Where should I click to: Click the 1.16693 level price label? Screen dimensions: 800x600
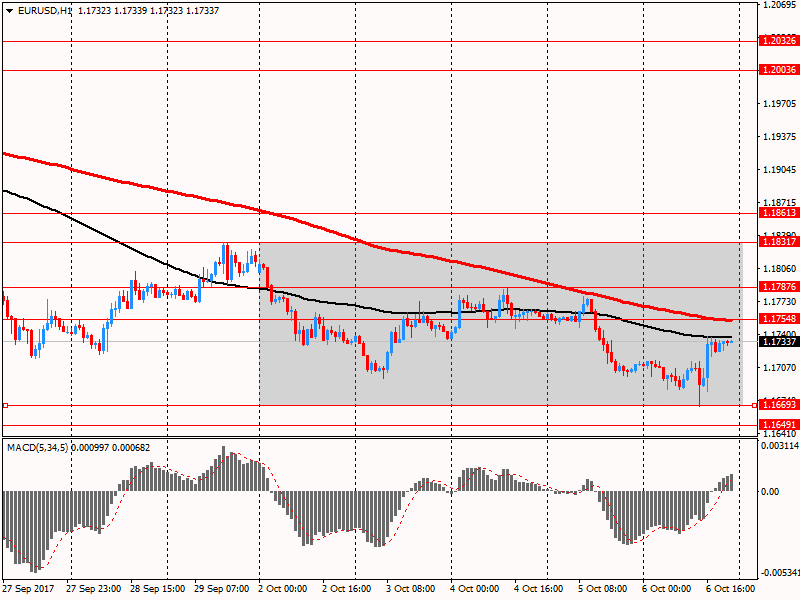pos(778,405)
